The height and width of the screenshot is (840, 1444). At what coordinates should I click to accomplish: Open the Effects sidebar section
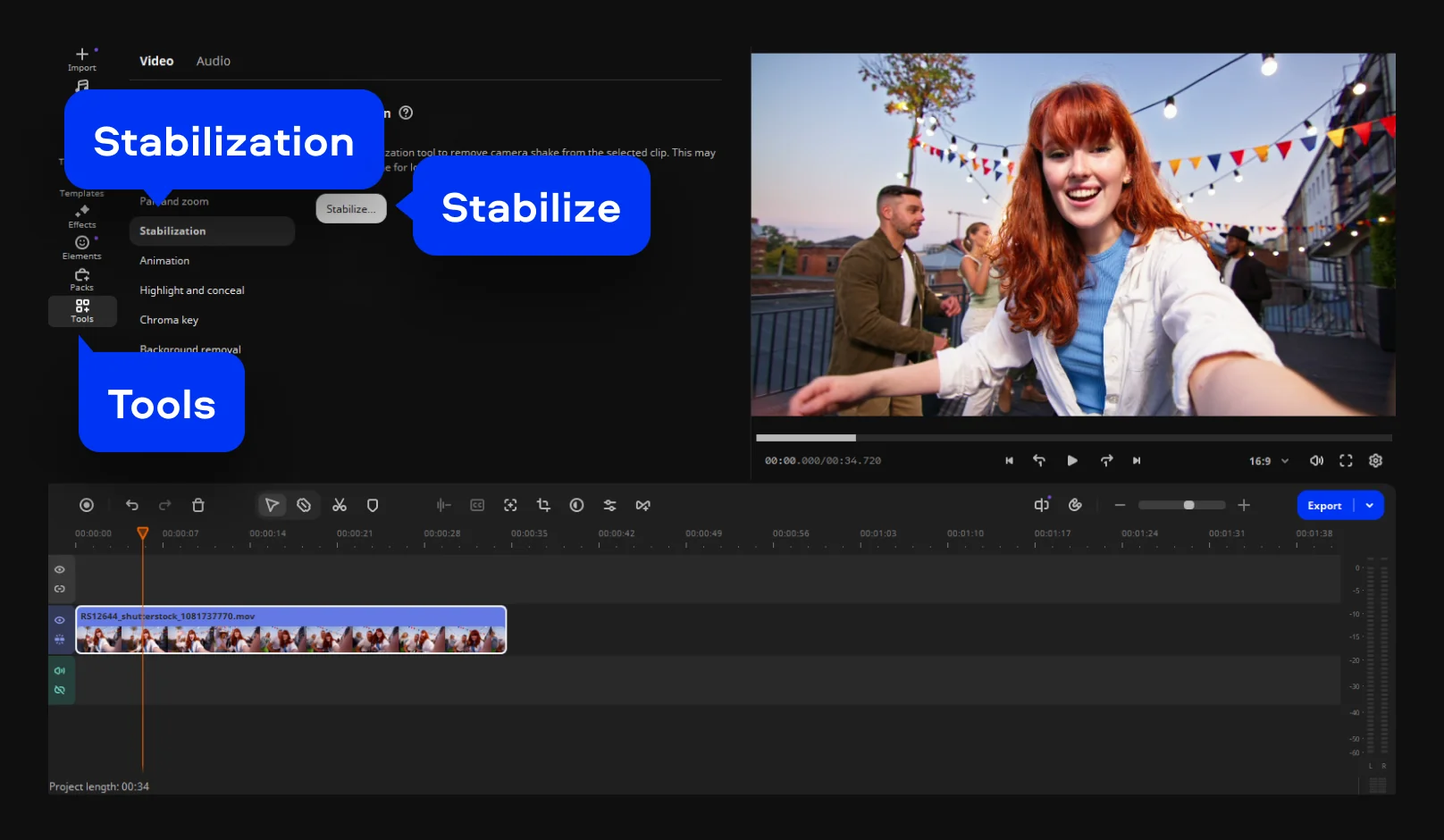tap(82, 216)
